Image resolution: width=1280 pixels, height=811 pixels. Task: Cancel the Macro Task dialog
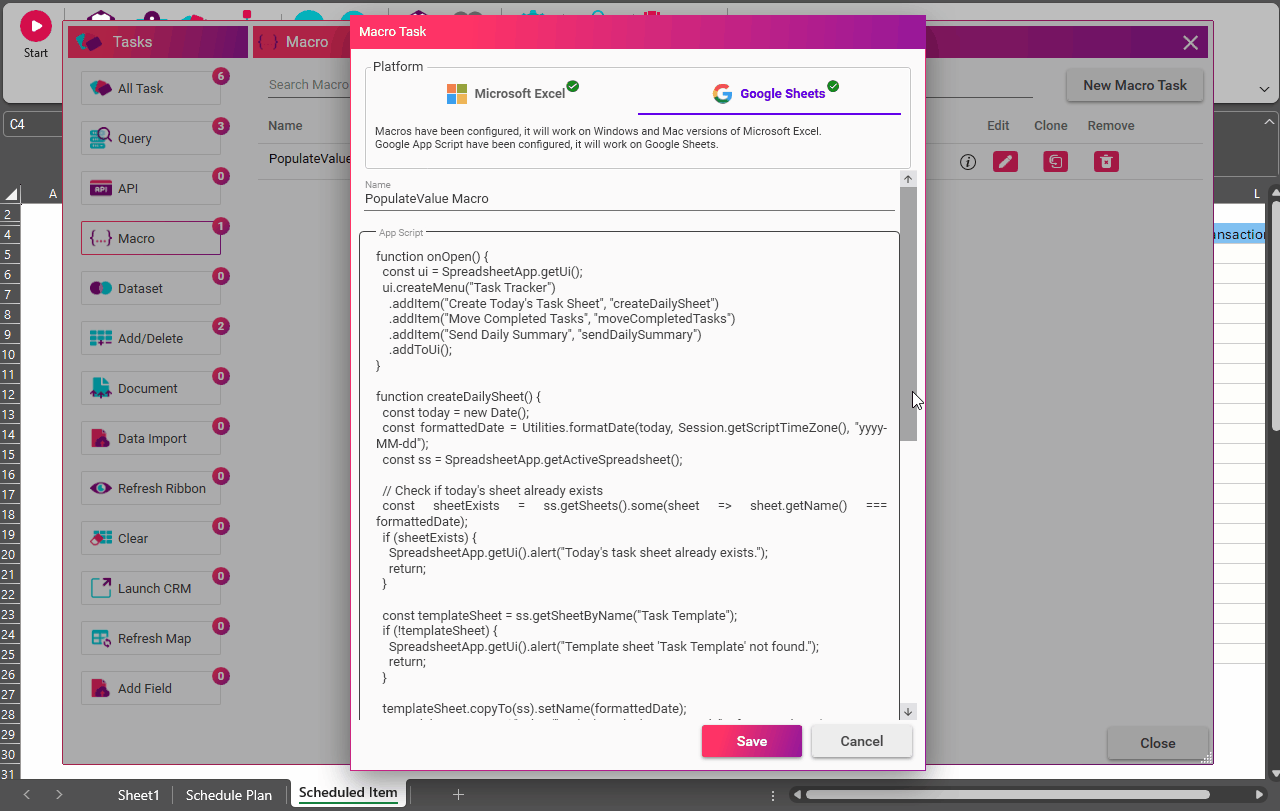coord(861,741)
